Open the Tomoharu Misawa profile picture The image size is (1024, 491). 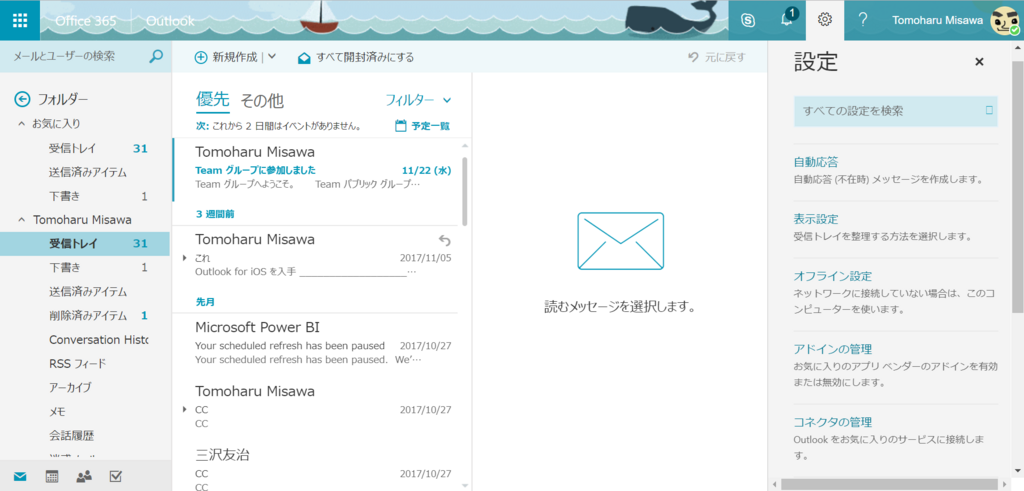(x=1004, y=21)
